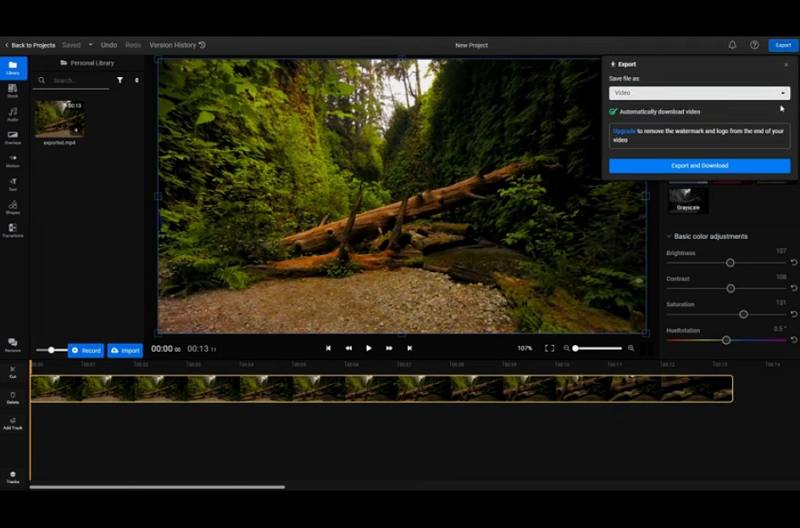The width and height of the screenshot is (800, 528).
Task: Open the help question mark
Action: pos(754,45)
